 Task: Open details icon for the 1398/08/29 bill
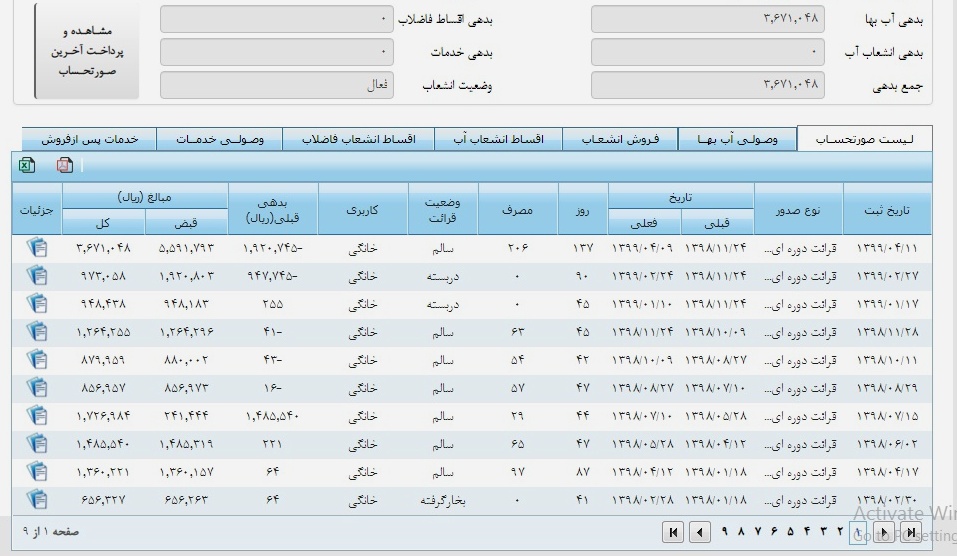[x=37, y=387]
